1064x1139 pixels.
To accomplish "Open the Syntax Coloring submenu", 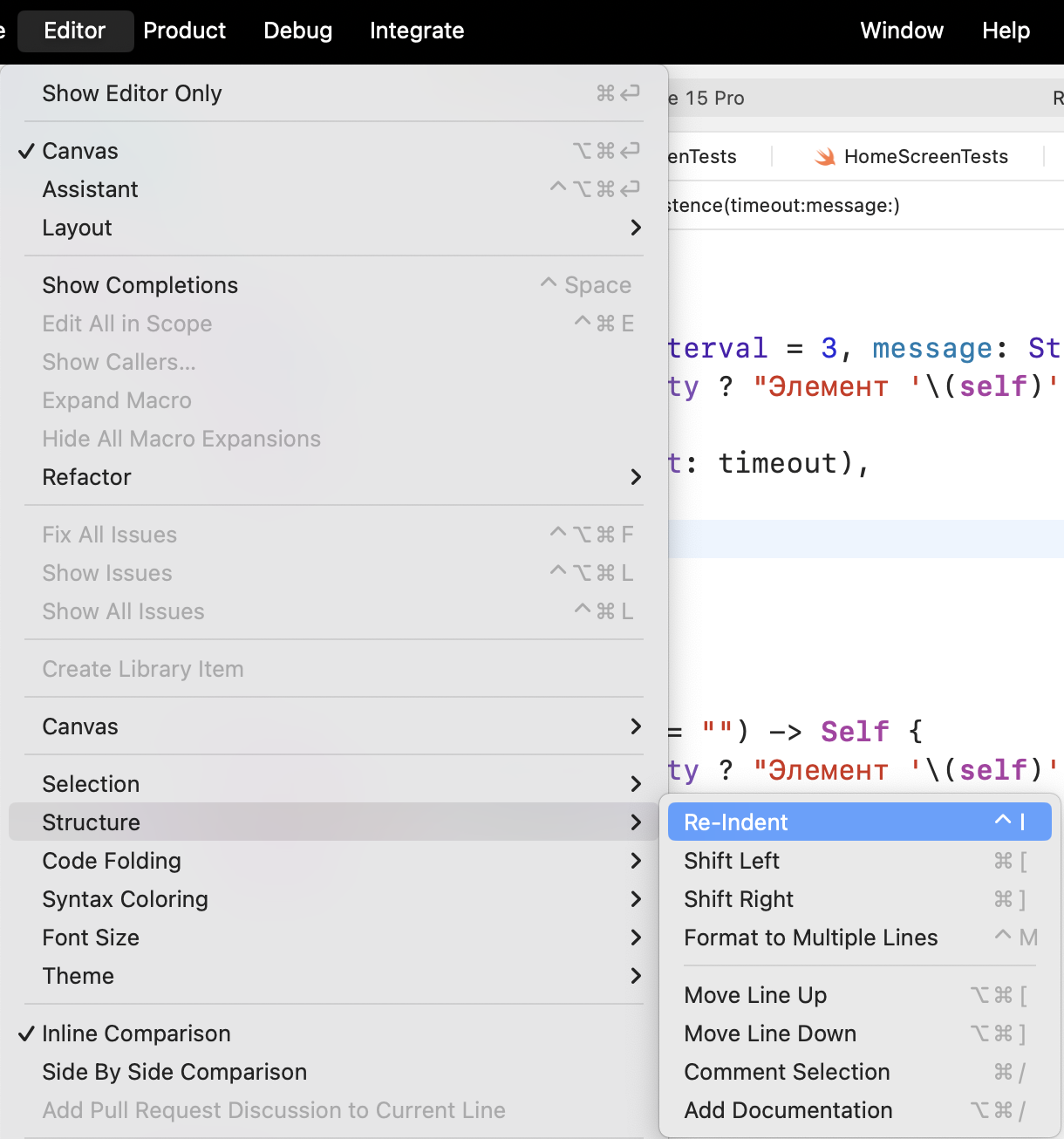I will [x=125, y=898].
